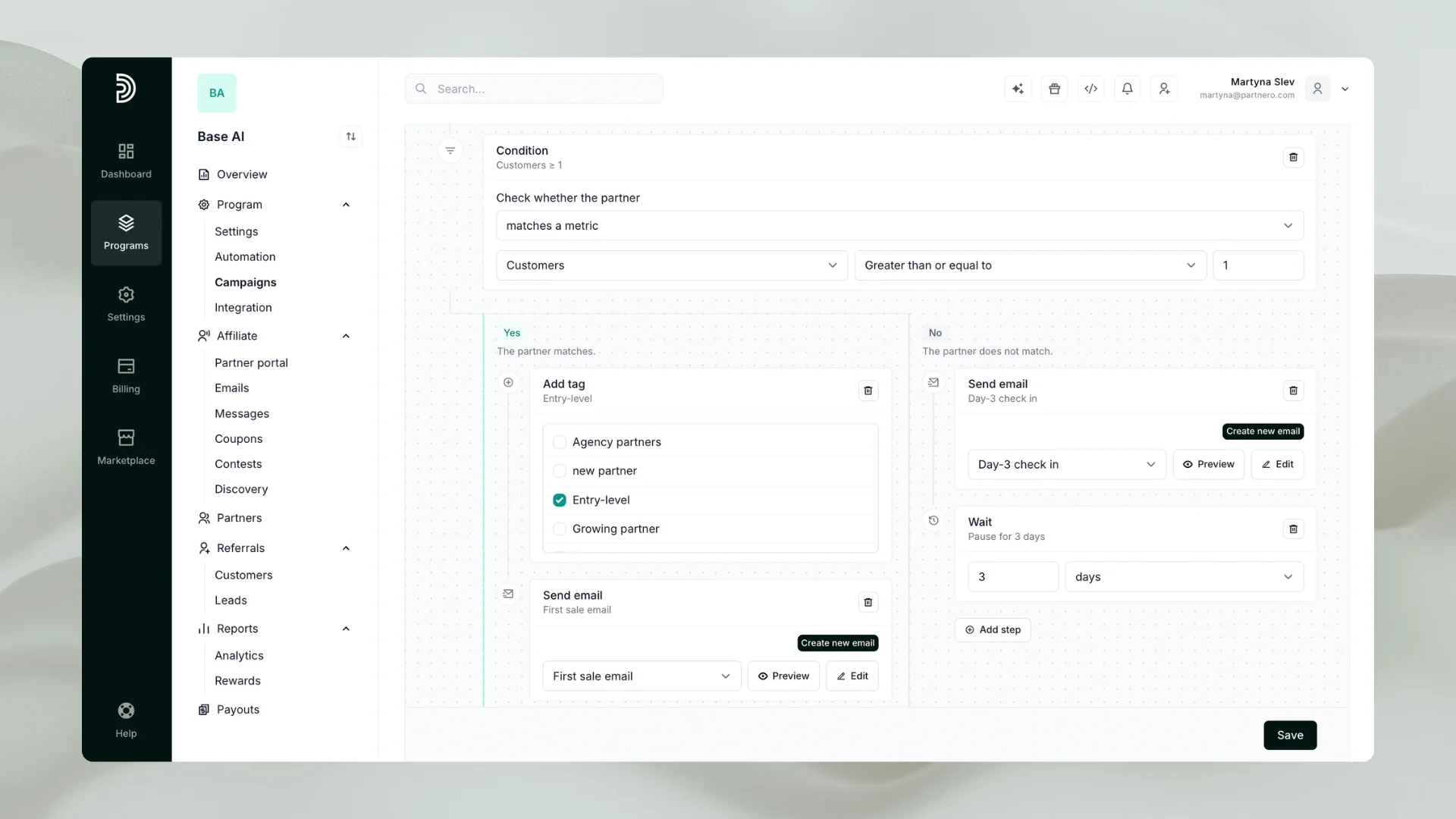Delete the Day-3 check in email step
Viewport: 1456px width, 819px height.
[1294, 391]
